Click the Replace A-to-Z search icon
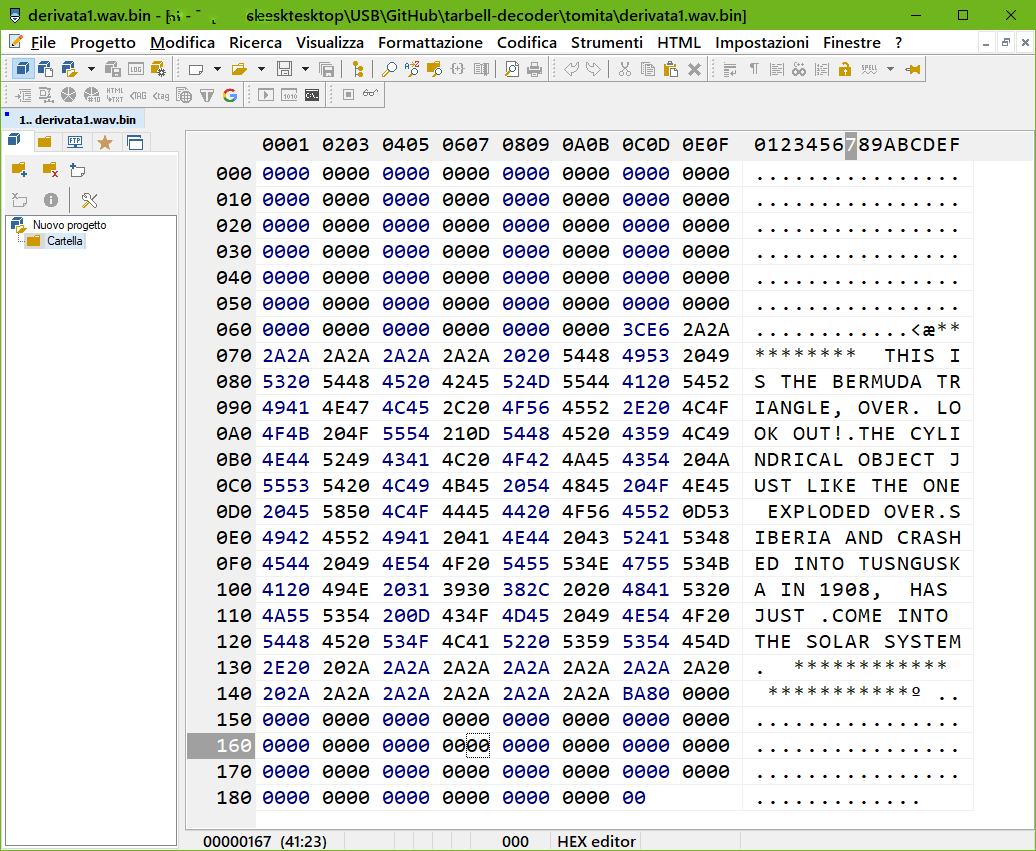The image size is (1036, 851). point(412,69)
